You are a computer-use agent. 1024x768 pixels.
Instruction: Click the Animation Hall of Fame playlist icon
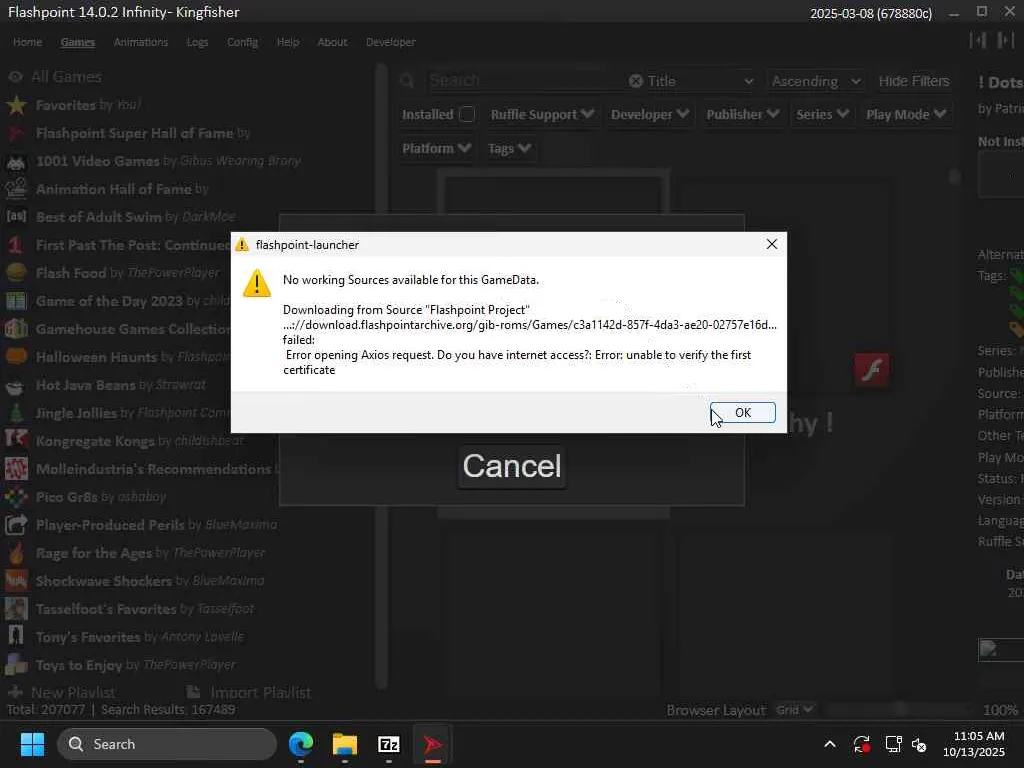16,189
